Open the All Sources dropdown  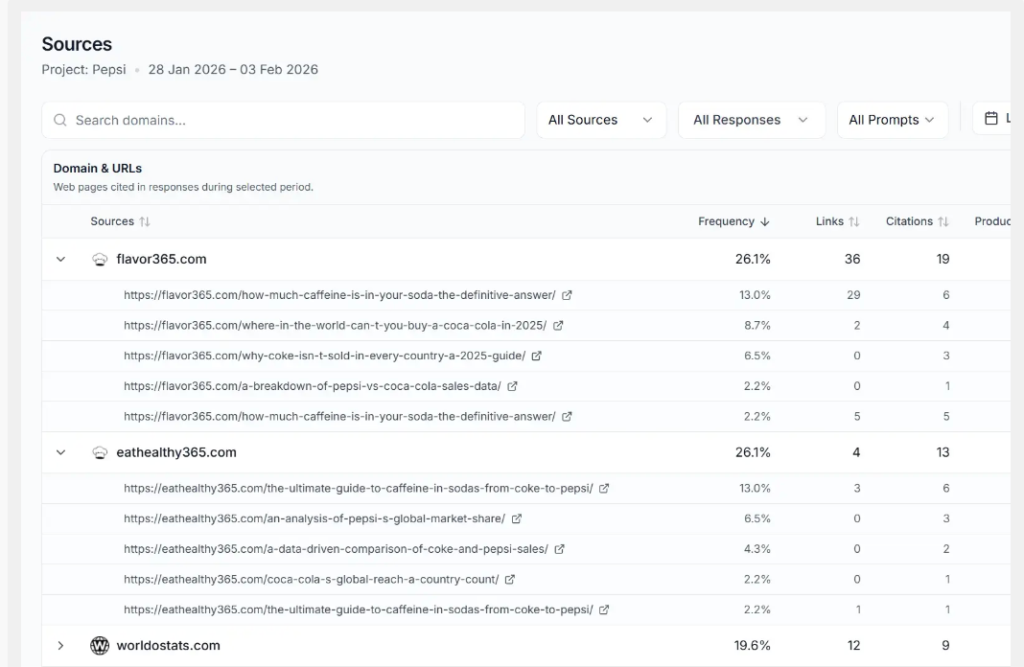pyautogui.click(x=601, y=120)
